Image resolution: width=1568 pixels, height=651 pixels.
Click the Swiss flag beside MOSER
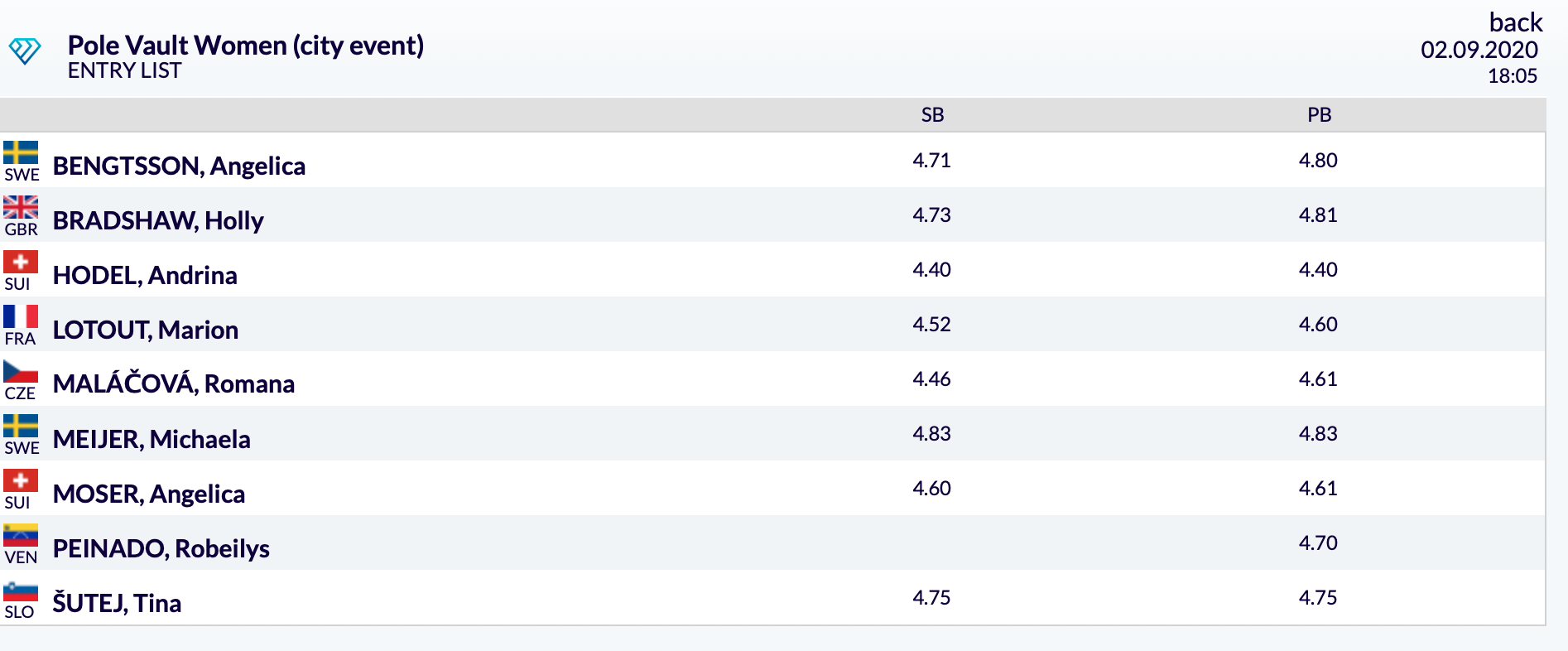click(21, 480)
